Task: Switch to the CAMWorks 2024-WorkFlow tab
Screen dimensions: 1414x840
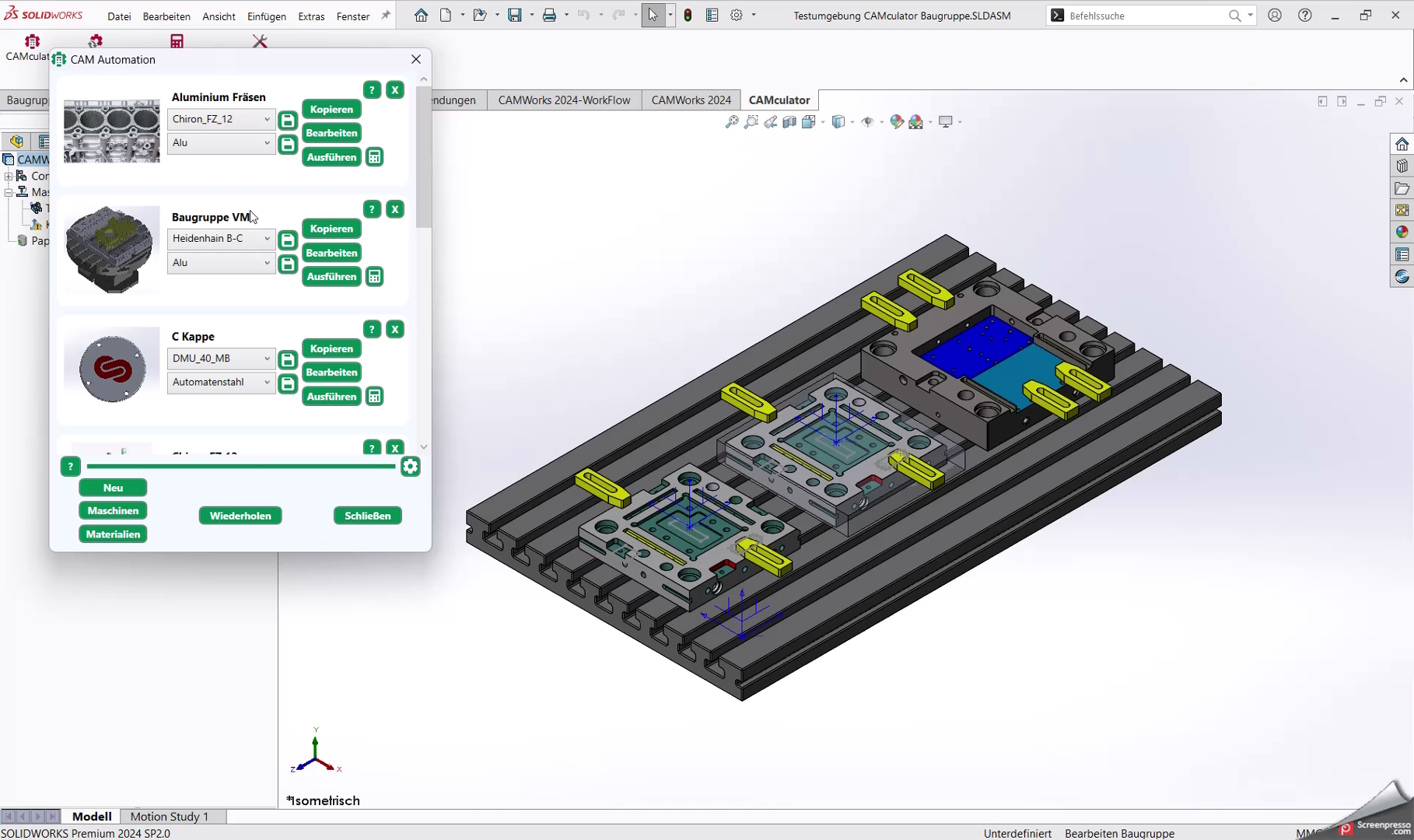Action: (x=564, y=100)
